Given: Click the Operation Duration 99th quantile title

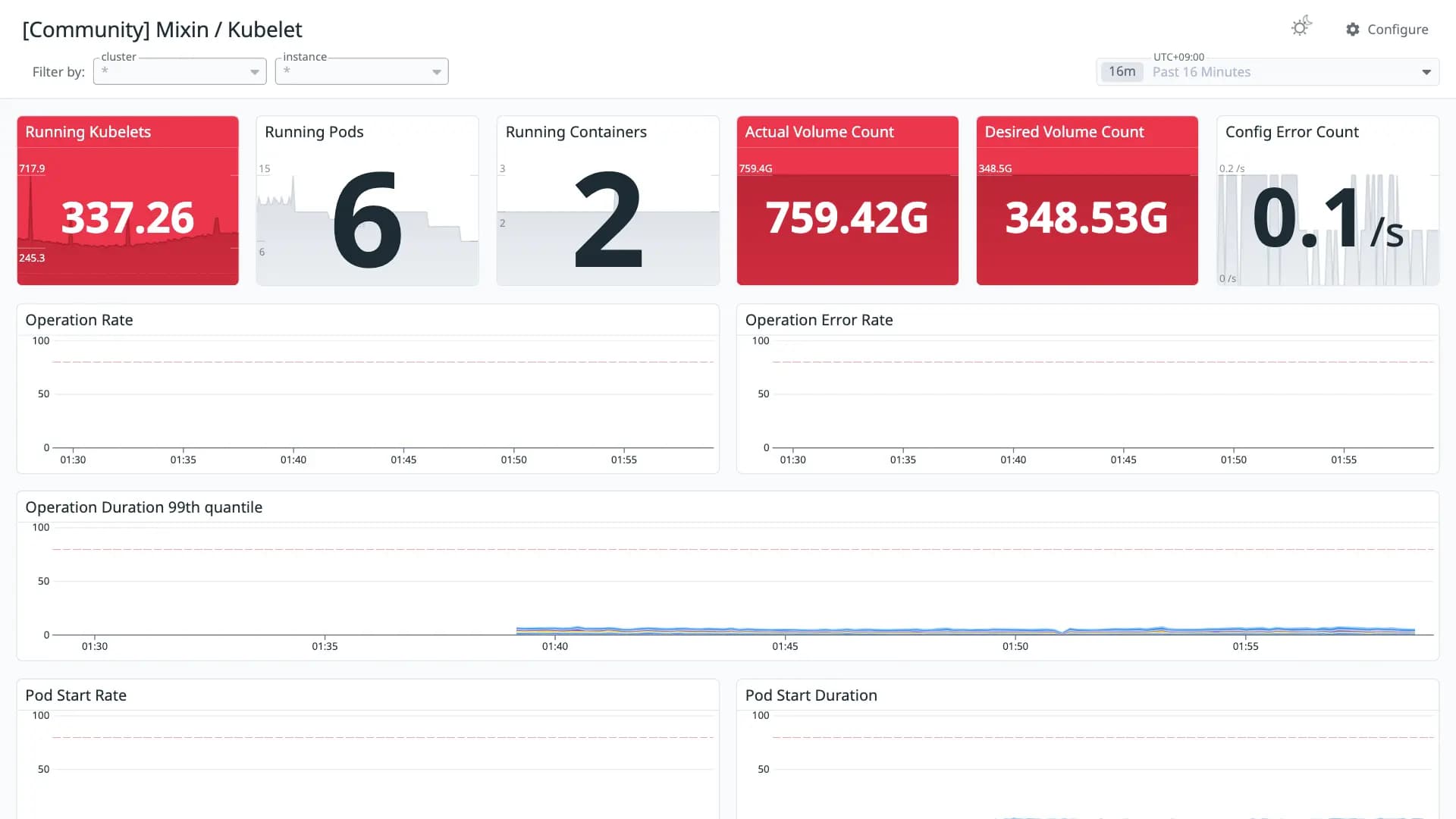Looking at the screenshot, I should pyautogui.click(x=144, y=507).
